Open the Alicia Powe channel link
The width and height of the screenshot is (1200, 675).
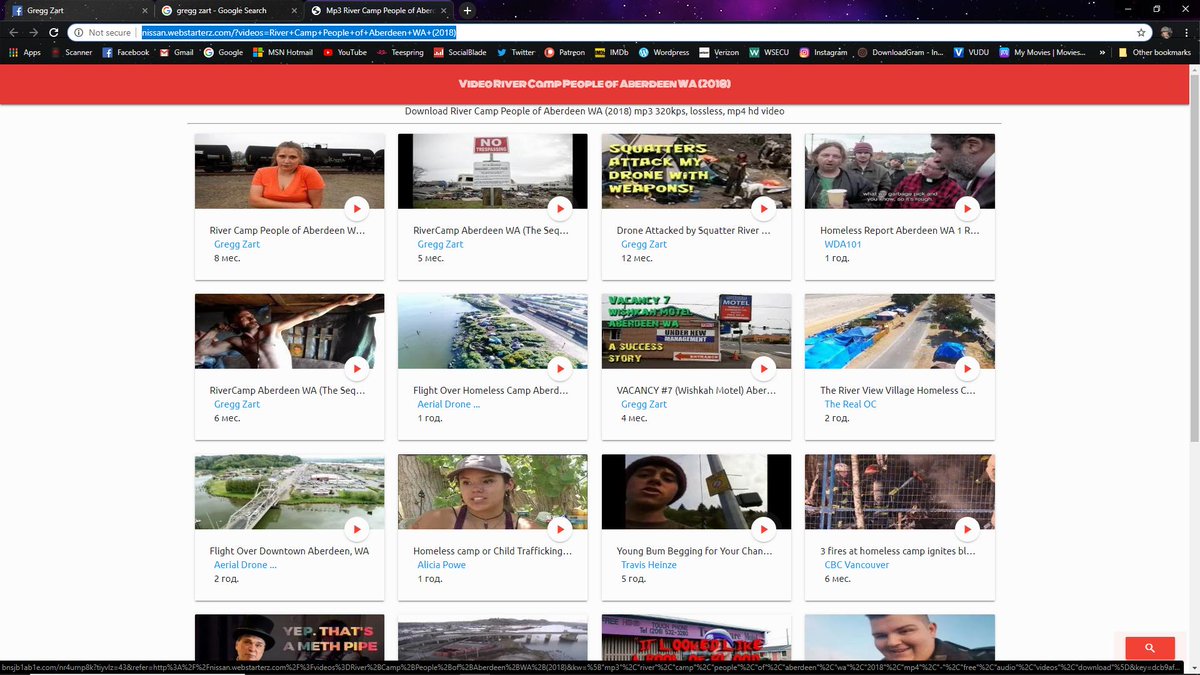click(x=442, y=564)
